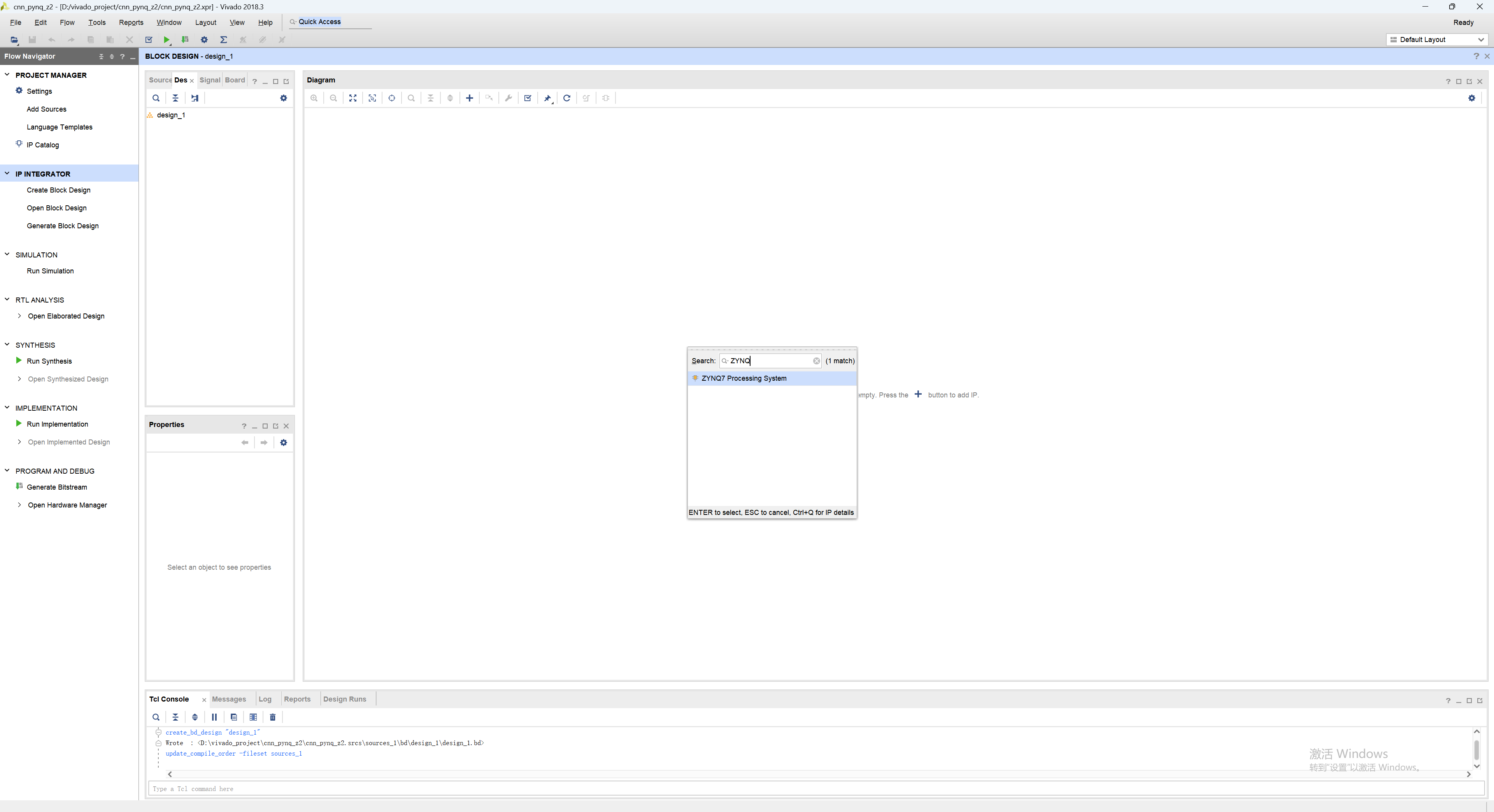
Task: Expand Open Elaborated Design
Action: (19, 316)
